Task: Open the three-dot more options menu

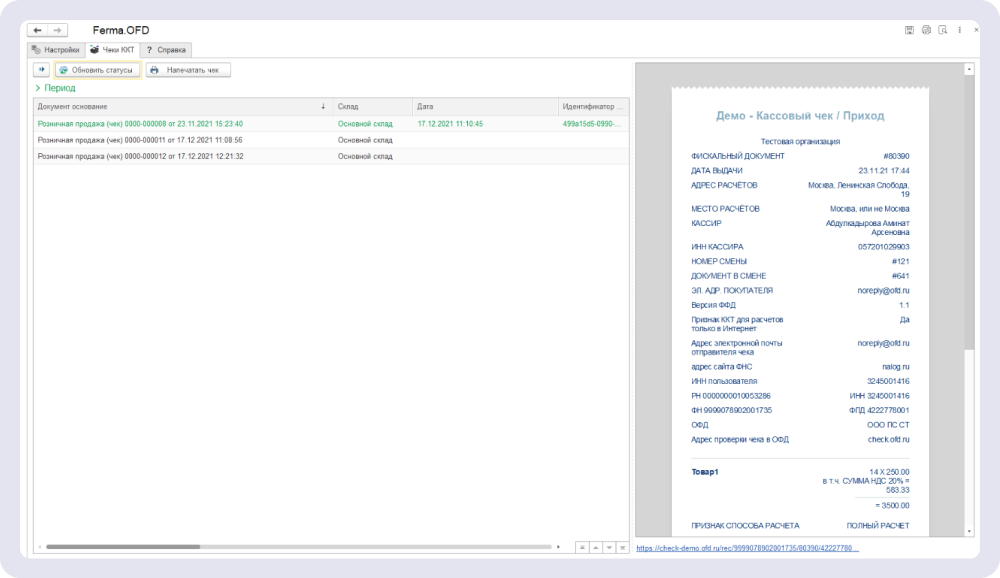Action: pyautogui.click(x=958, y=31)
